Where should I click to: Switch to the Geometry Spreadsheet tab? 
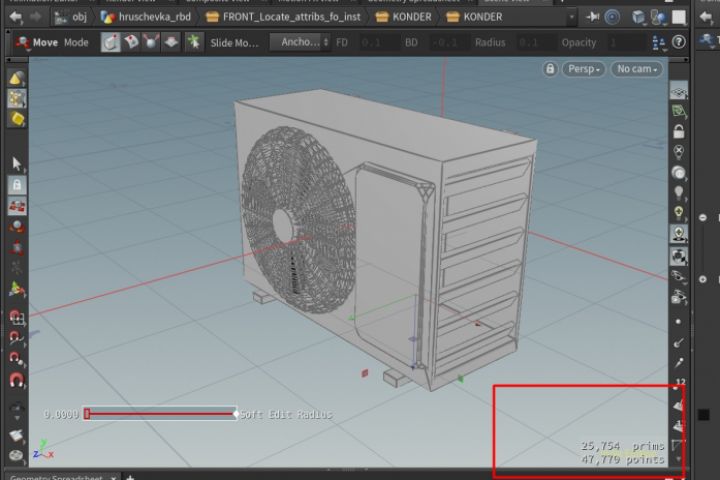coord(55,476)
